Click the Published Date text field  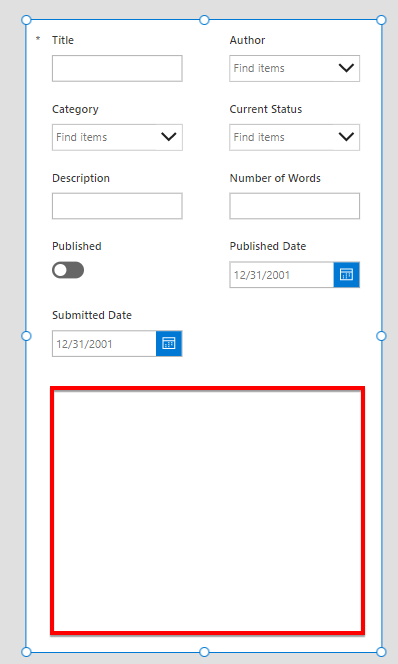click(x=282, y=274)
